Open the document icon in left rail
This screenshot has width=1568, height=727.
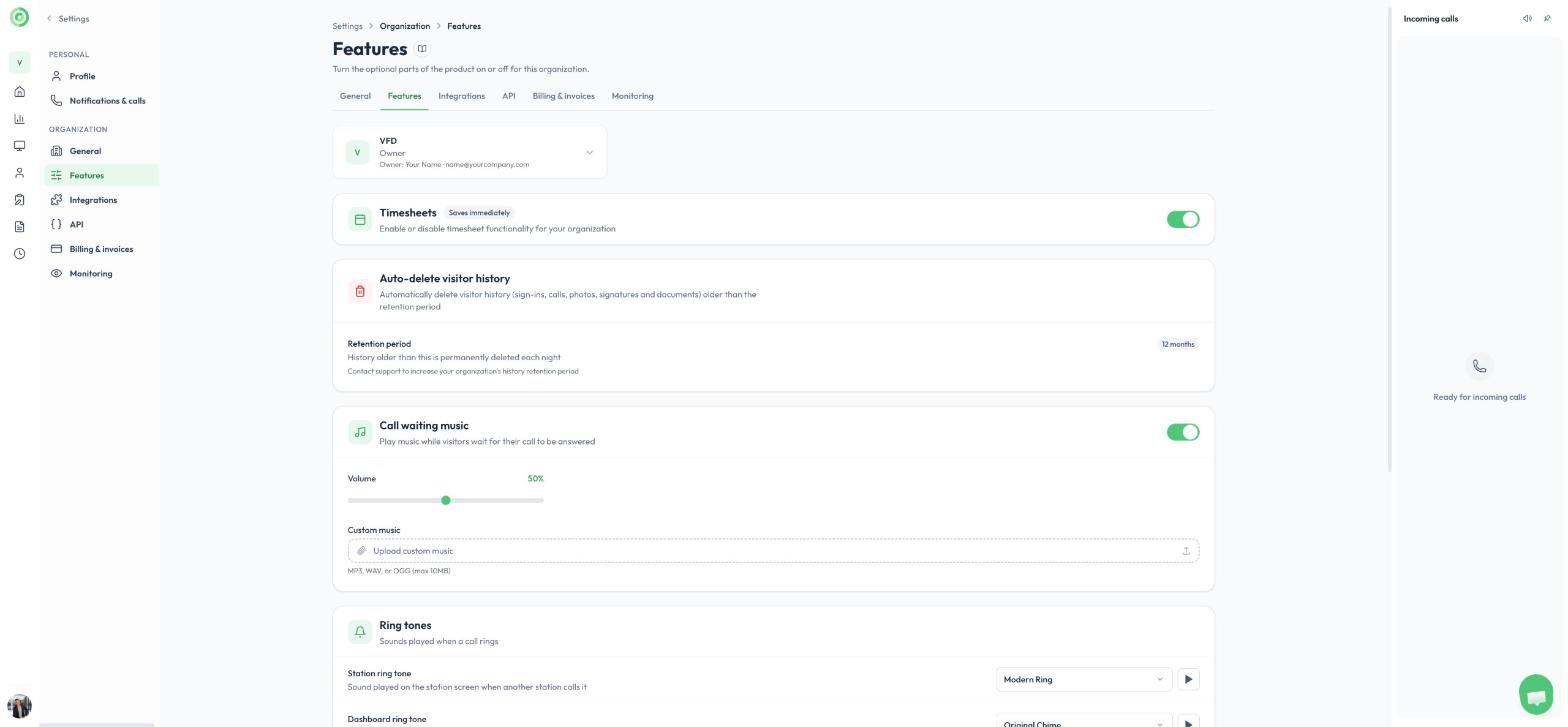19,227
